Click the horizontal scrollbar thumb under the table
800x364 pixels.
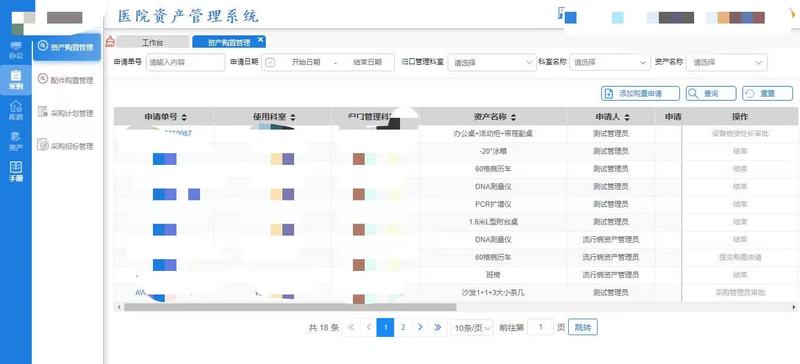pyautogui.click(x=290, y=307)
